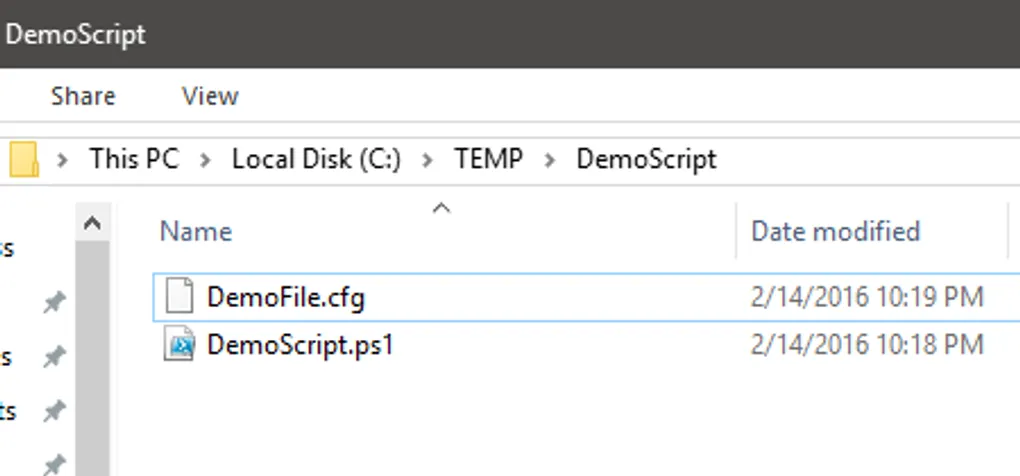Sort by the Date modified column header
The height and width of the screenshot is (476, 1020).
[835, 232]
